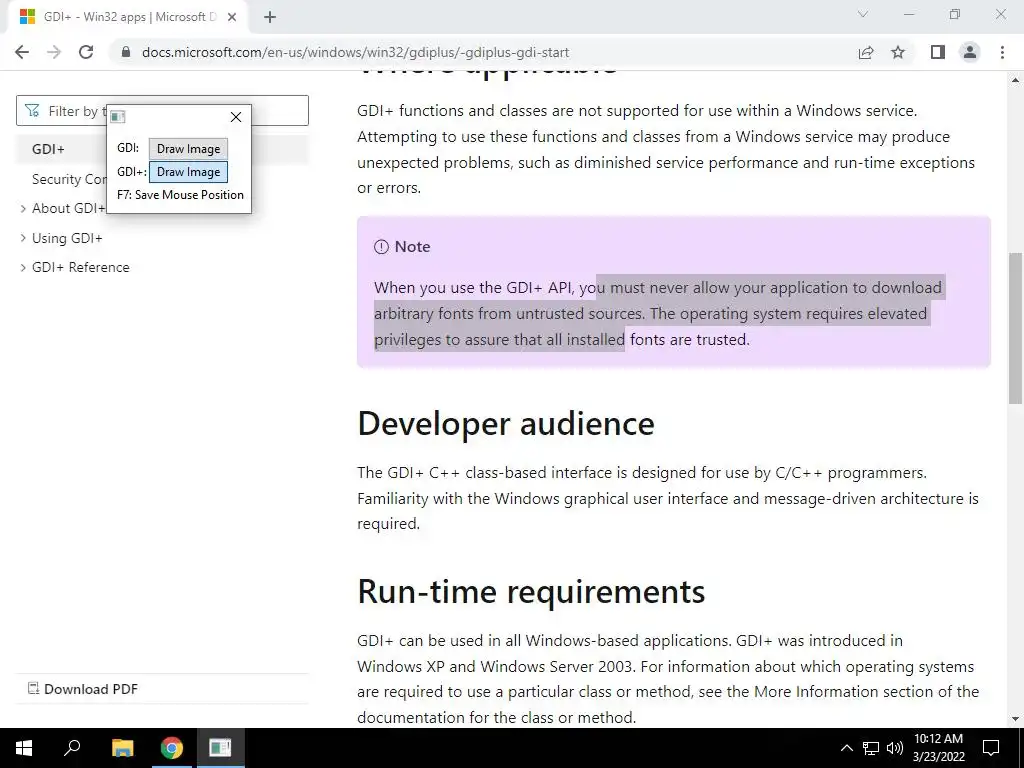Minimize the Chrome window
This screenshot has width=1024, height=768.
click(909, 14)
